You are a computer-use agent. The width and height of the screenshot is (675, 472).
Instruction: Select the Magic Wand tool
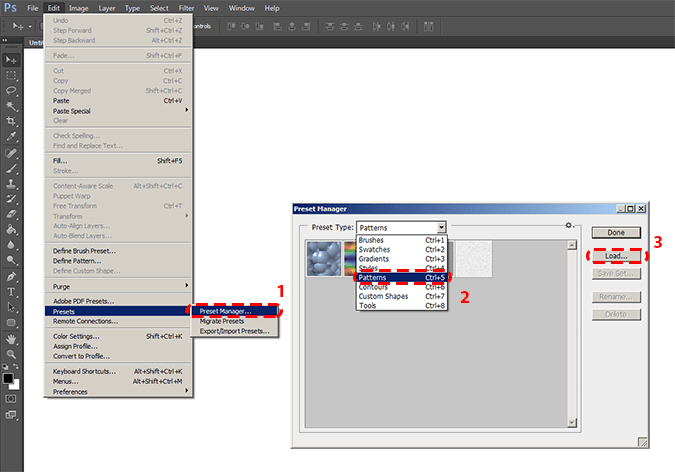coord(11,106)
